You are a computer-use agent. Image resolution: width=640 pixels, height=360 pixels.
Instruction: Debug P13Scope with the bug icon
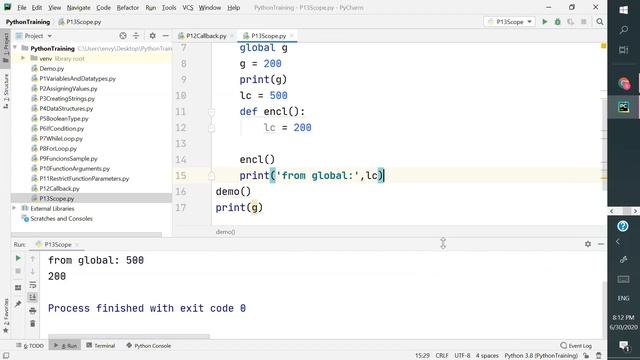click(558, 22)
